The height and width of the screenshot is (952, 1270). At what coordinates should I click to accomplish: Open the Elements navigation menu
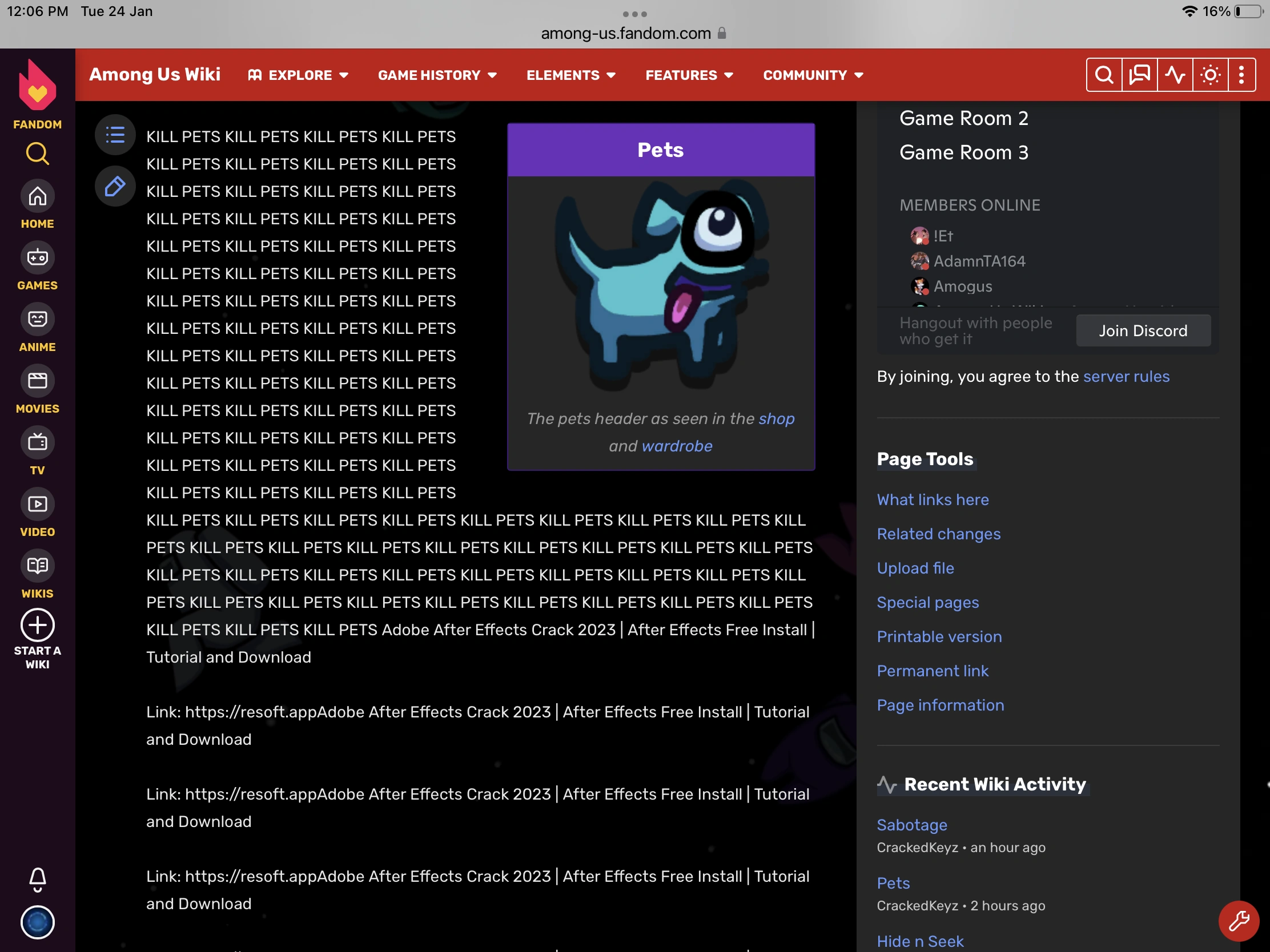[570, 75]
